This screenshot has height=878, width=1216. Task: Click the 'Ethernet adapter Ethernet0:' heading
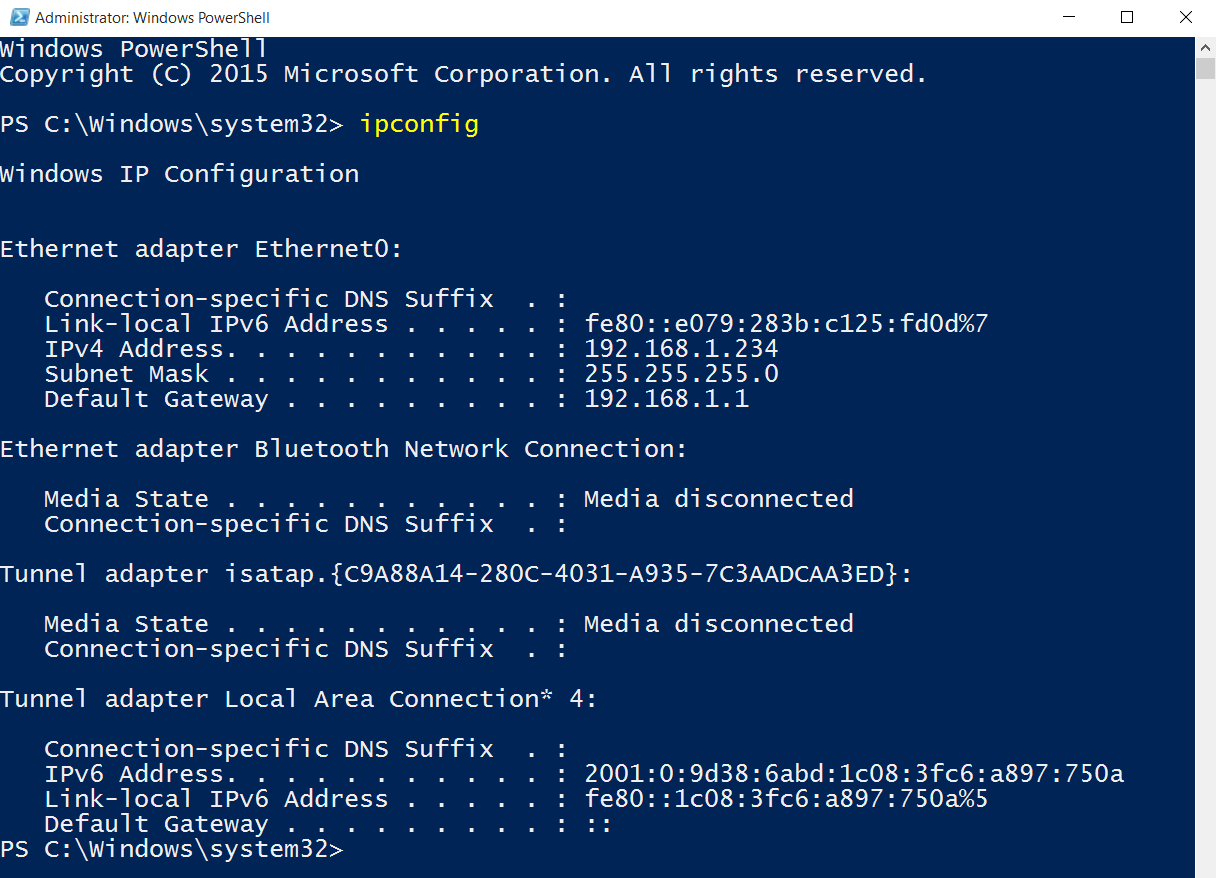coord(201,249)
